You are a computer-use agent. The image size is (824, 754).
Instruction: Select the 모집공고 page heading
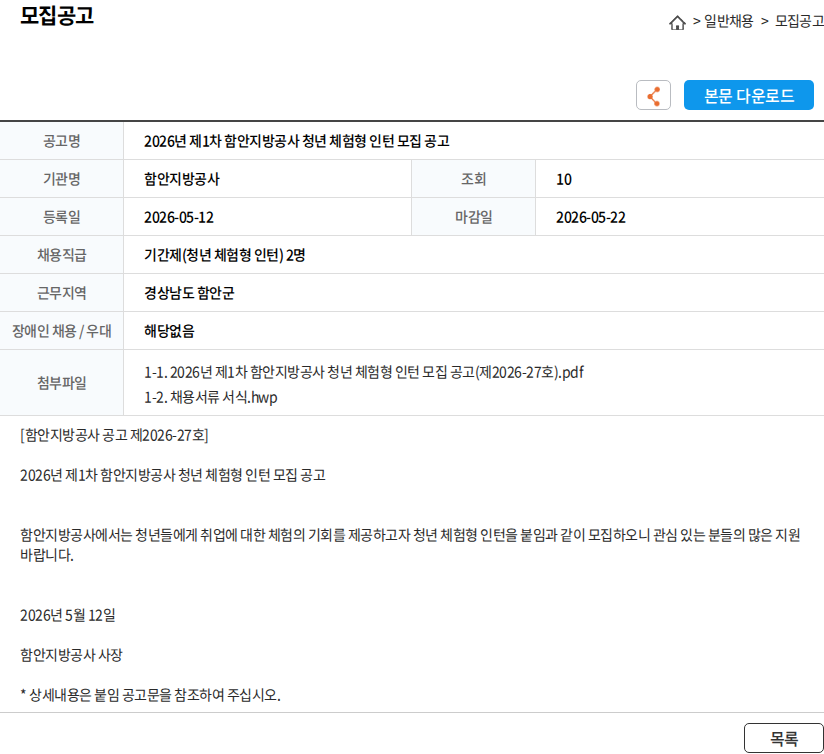click(x=57, y=15)
